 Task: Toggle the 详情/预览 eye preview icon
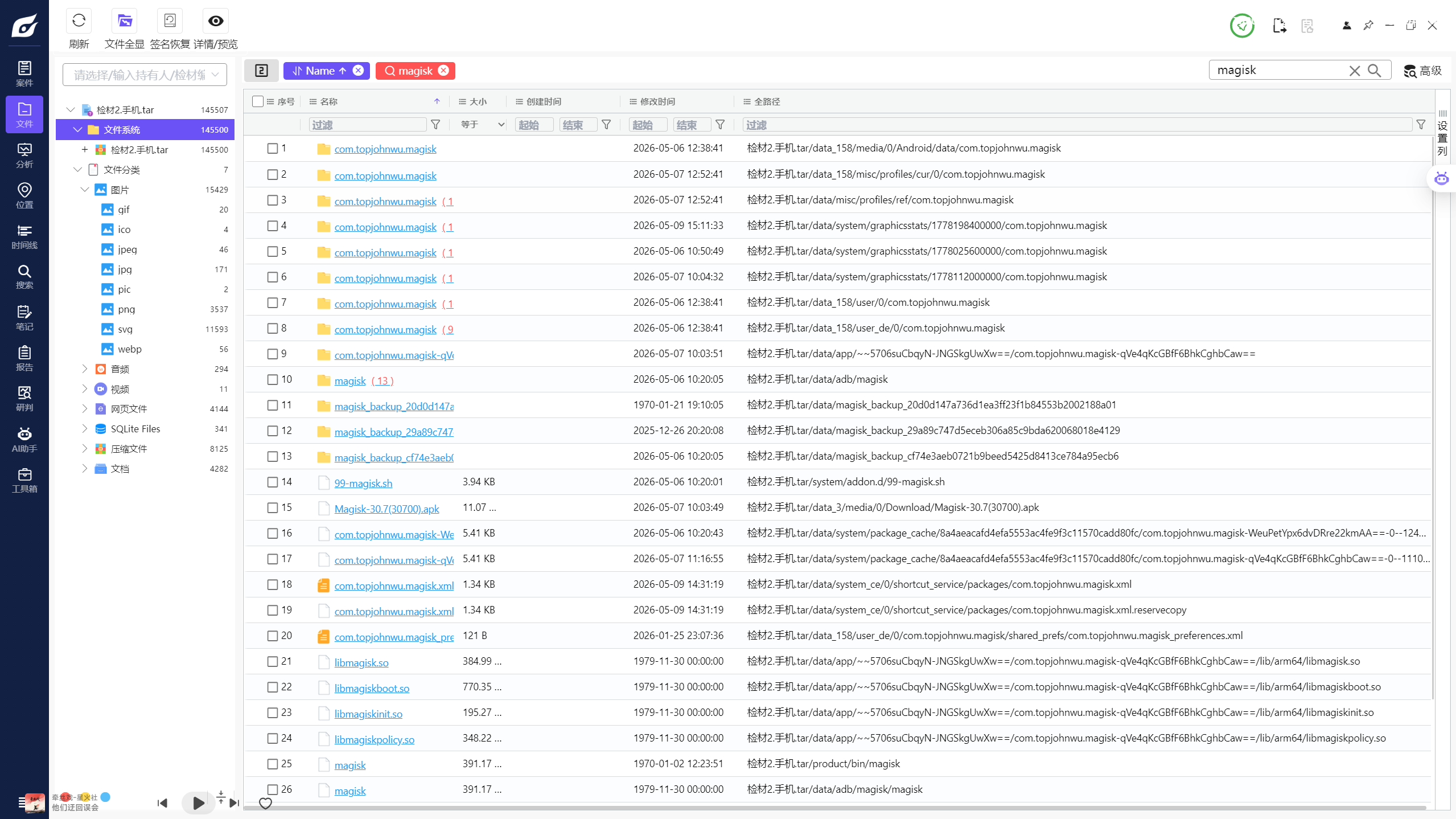216,21
